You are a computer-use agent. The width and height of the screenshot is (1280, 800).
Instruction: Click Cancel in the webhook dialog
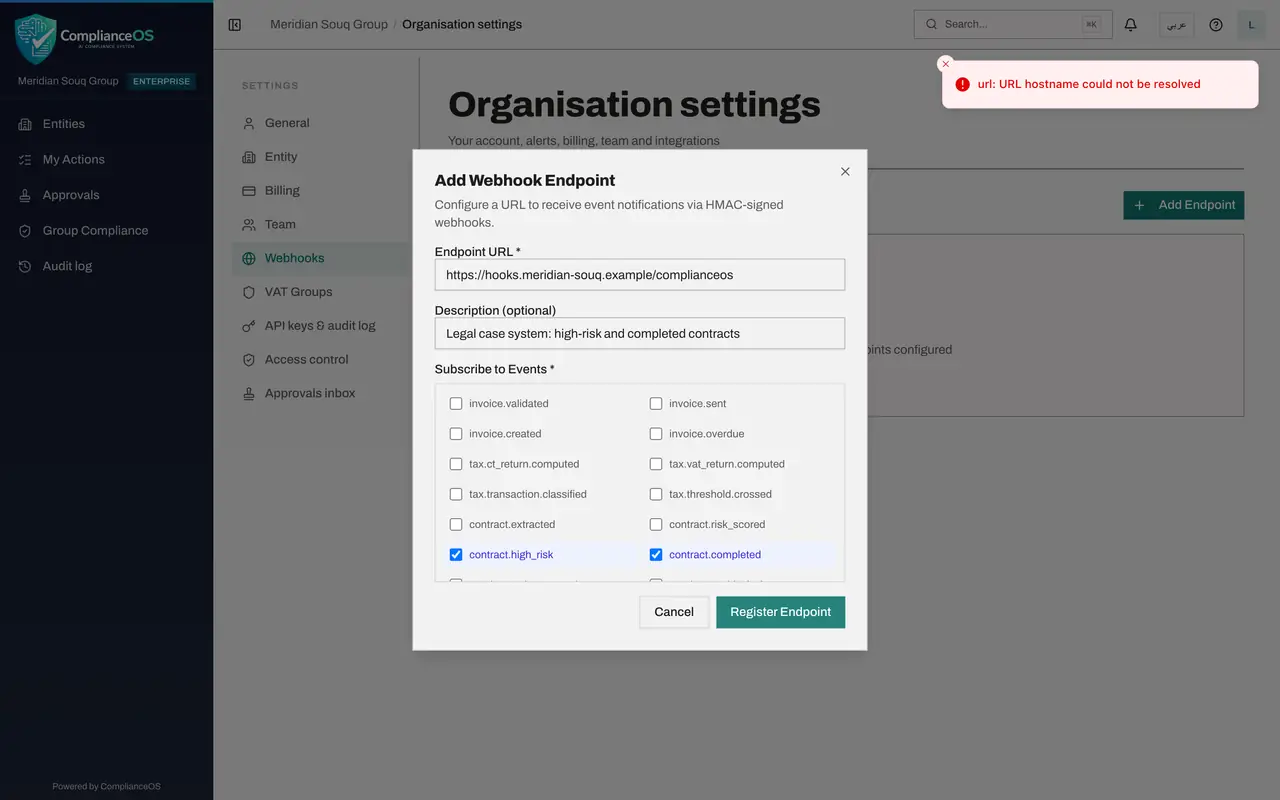674,612
